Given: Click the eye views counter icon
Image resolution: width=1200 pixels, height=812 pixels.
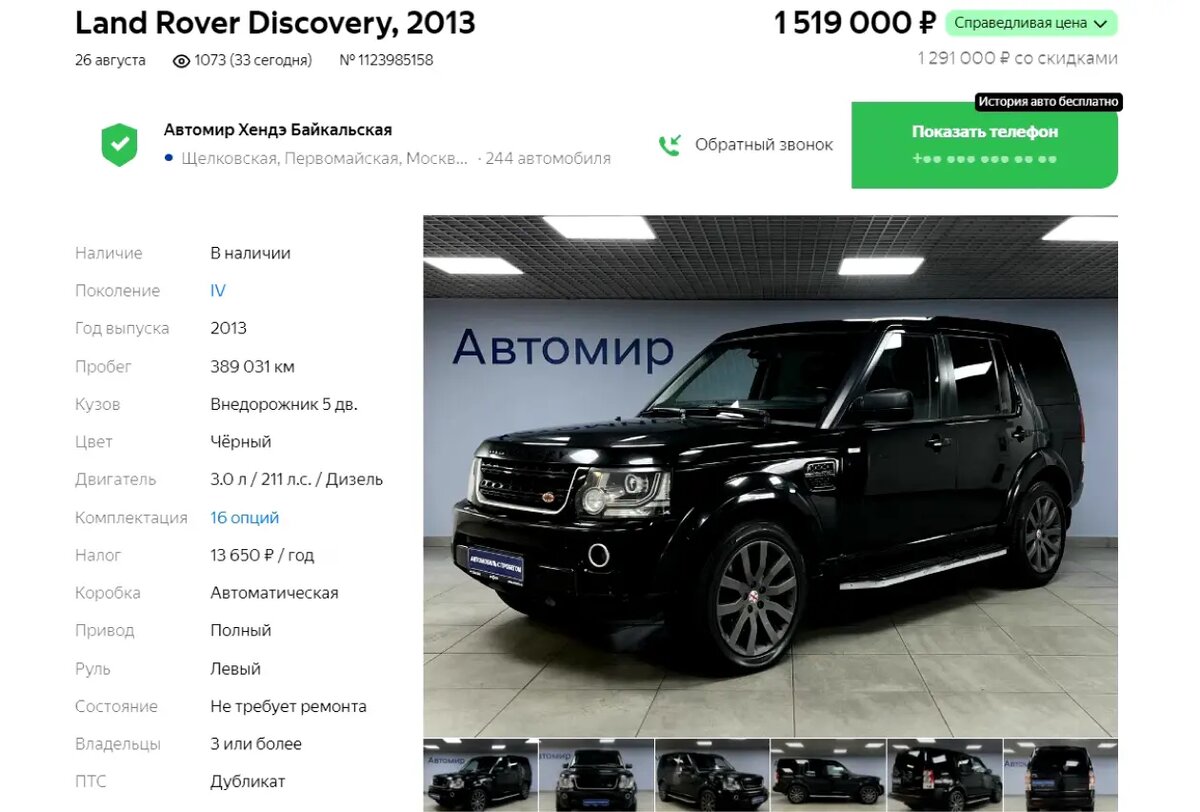Looking at the screenshot, I should 181,60.
